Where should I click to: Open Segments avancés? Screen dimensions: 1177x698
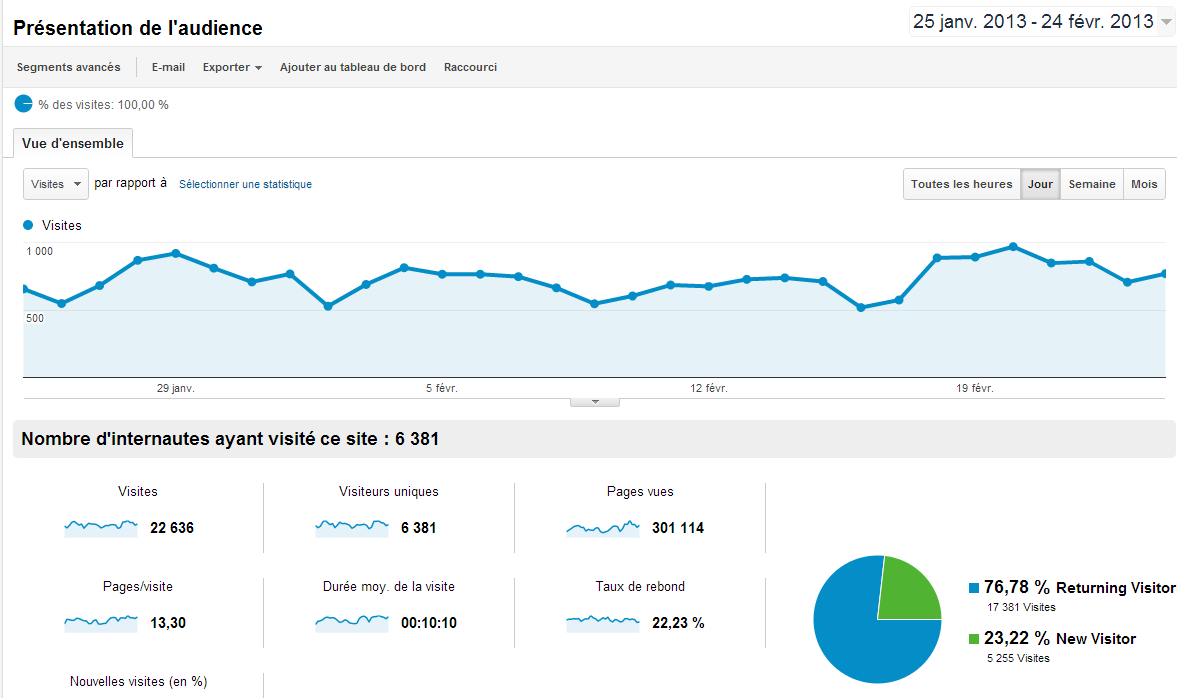(x=68, y=67)
